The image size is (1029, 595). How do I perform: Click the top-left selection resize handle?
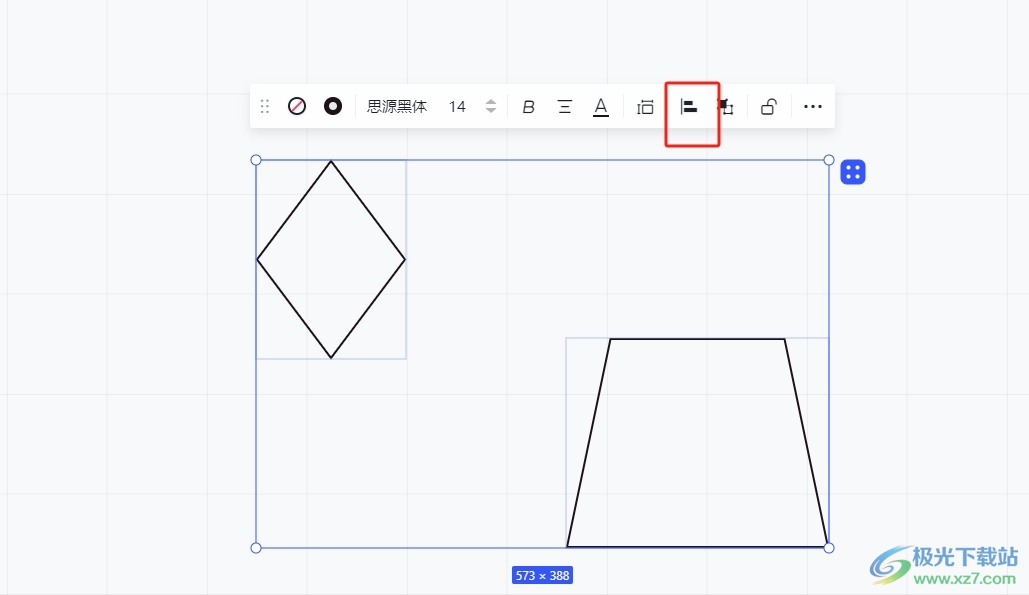coord(256,160)
